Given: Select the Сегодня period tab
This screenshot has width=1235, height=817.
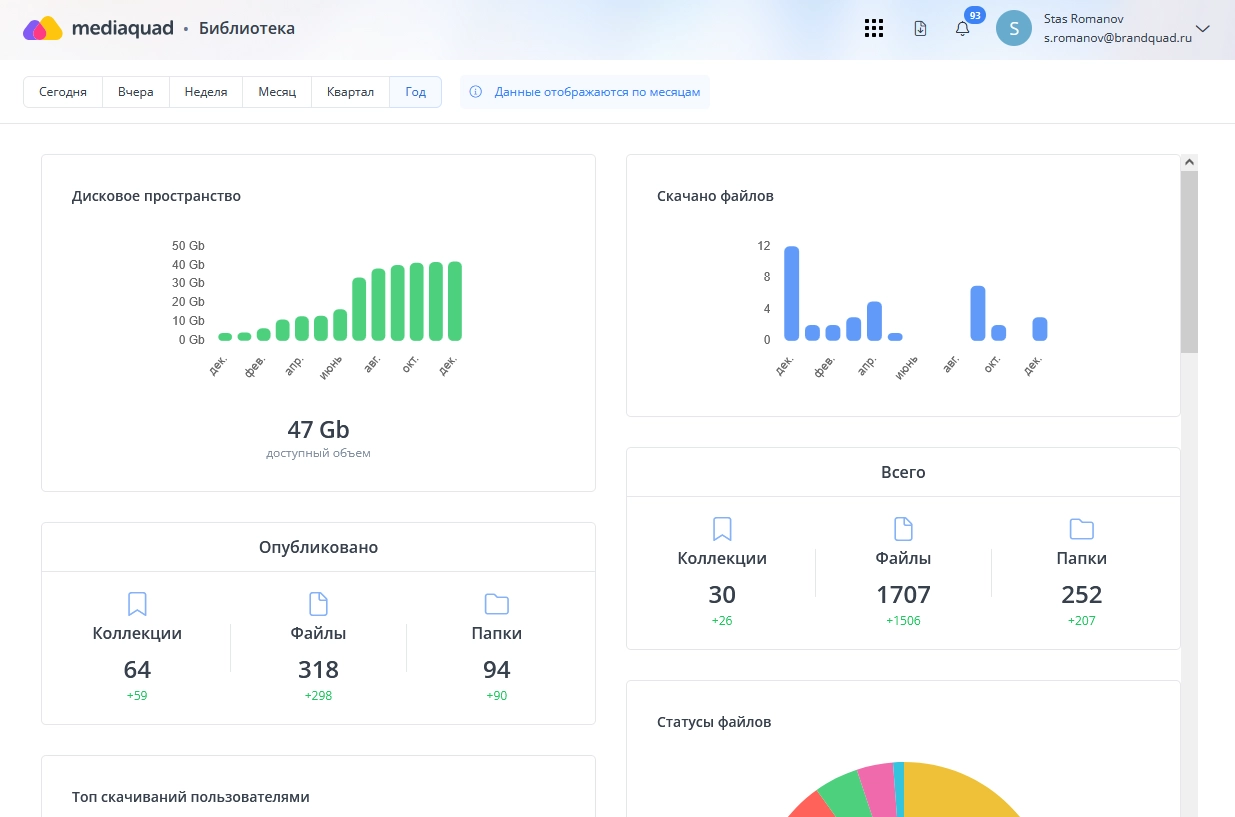Looking at the screenshot, I should (63, 92).
